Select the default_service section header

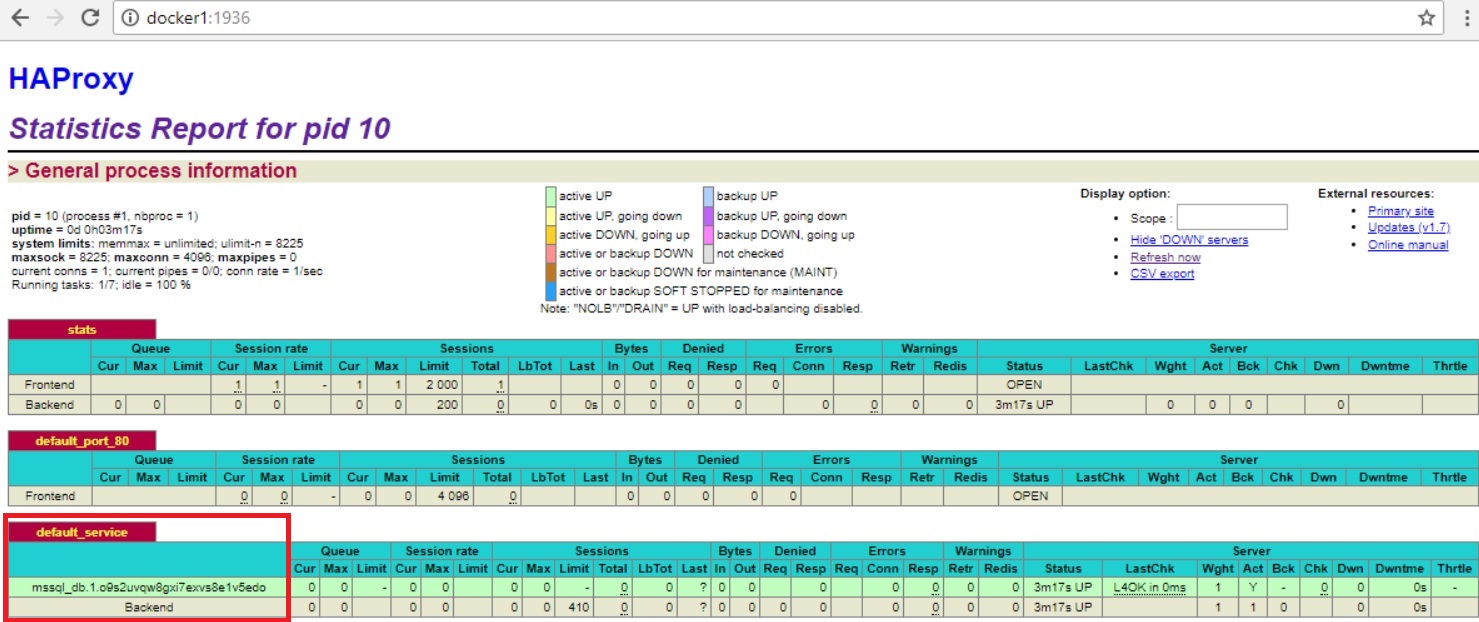click(82, 532)
